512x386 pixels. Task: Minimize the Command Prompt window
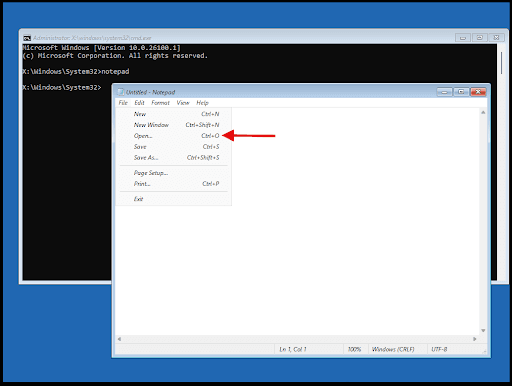point(463,38)
